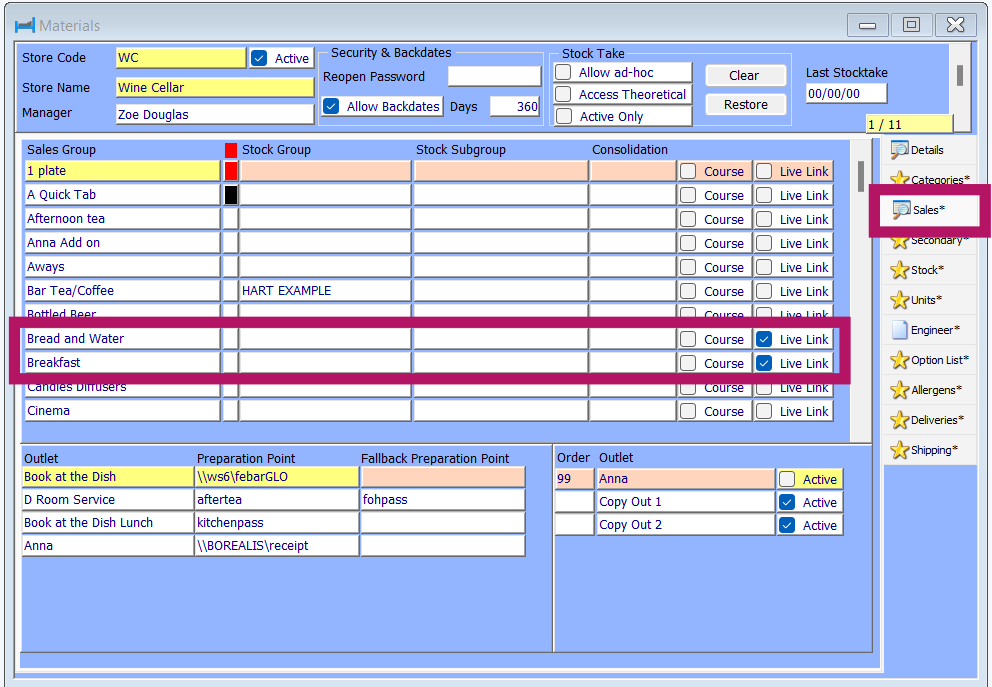The width and height of the screenshot is (992, 687).
Task: Click the Clear button
Action: (745, 75)
